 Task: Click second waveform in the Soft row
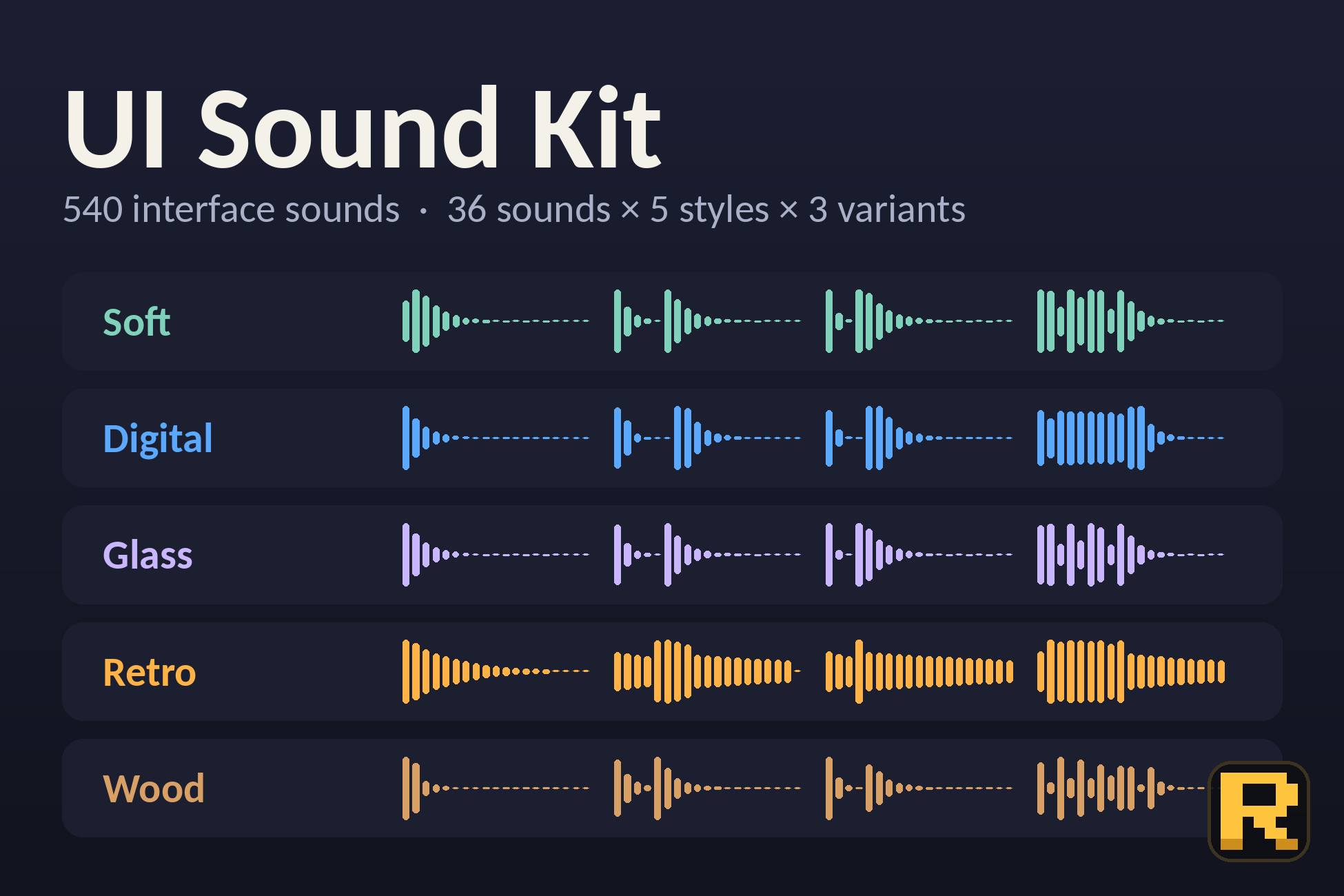click(707, 321)
